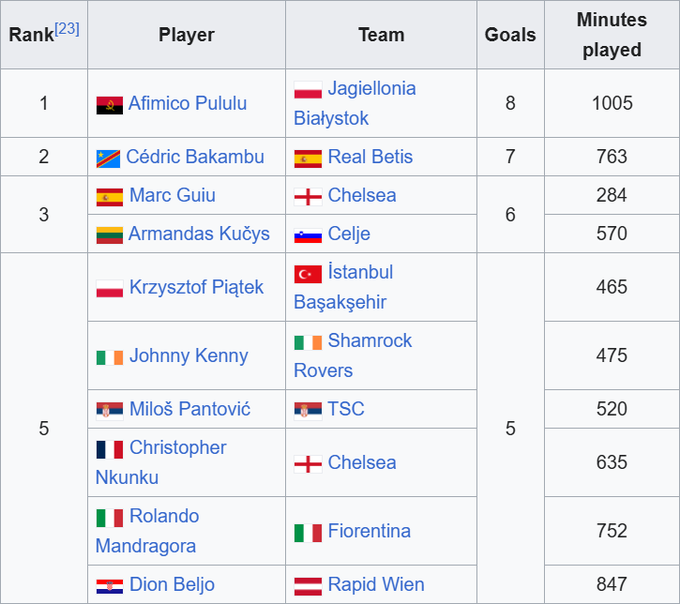Go to Krzysztof Piątek's page
This screenshot has height=604, width=680.
pyautogui.click(x=196, y=288)
